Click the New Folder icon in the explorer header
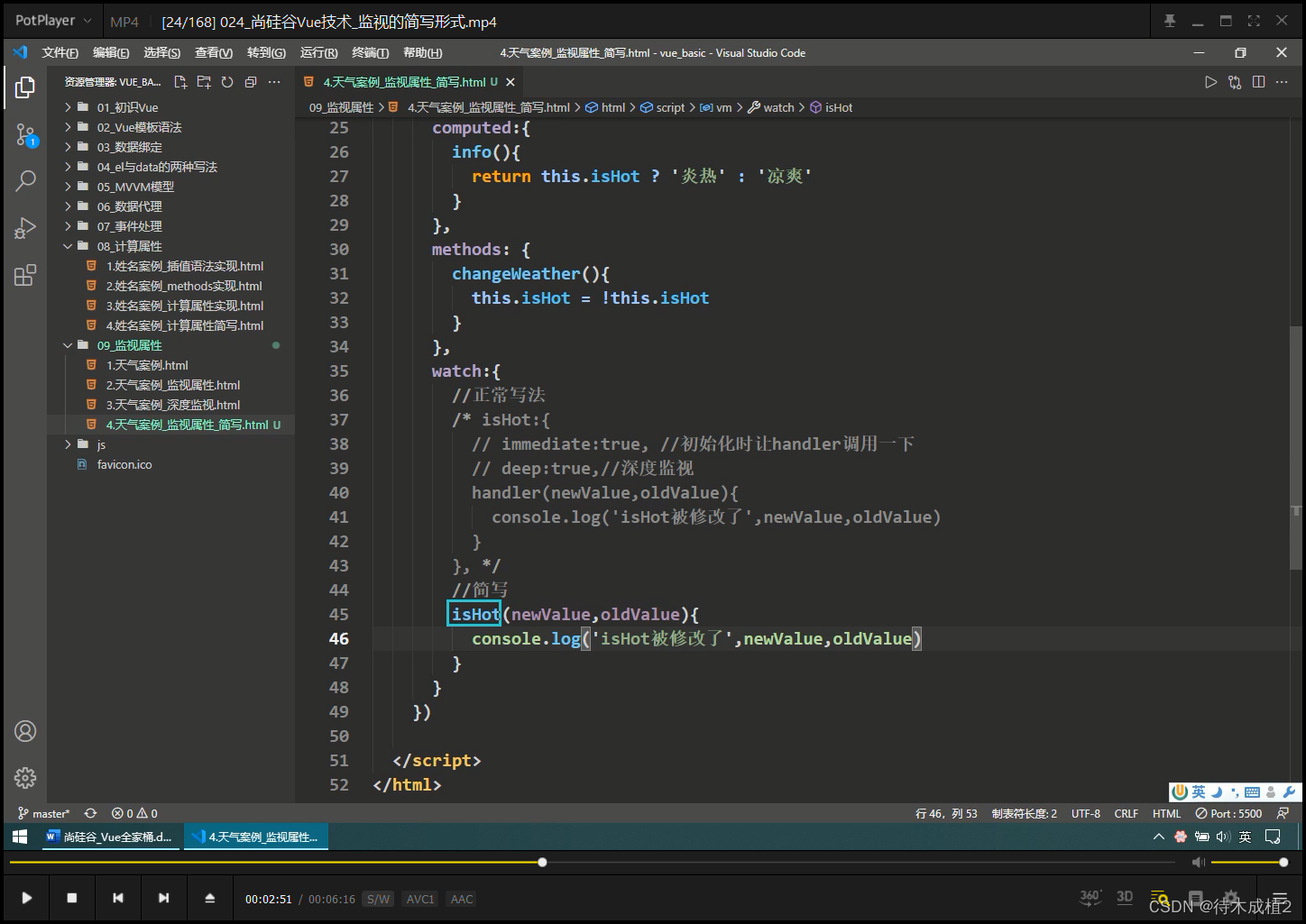1306x924 pixels. click(204, 82)
